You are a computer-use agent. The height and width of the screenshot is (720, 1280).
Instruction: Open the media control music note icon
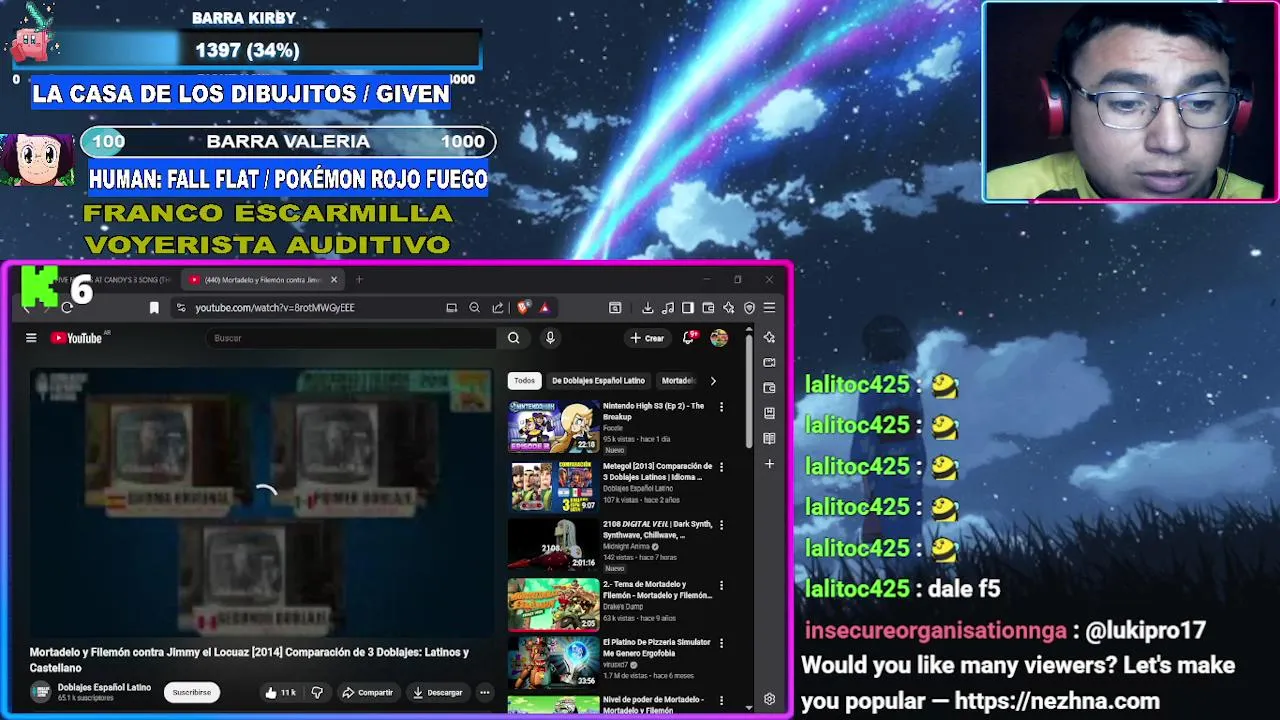pos(667,308)
